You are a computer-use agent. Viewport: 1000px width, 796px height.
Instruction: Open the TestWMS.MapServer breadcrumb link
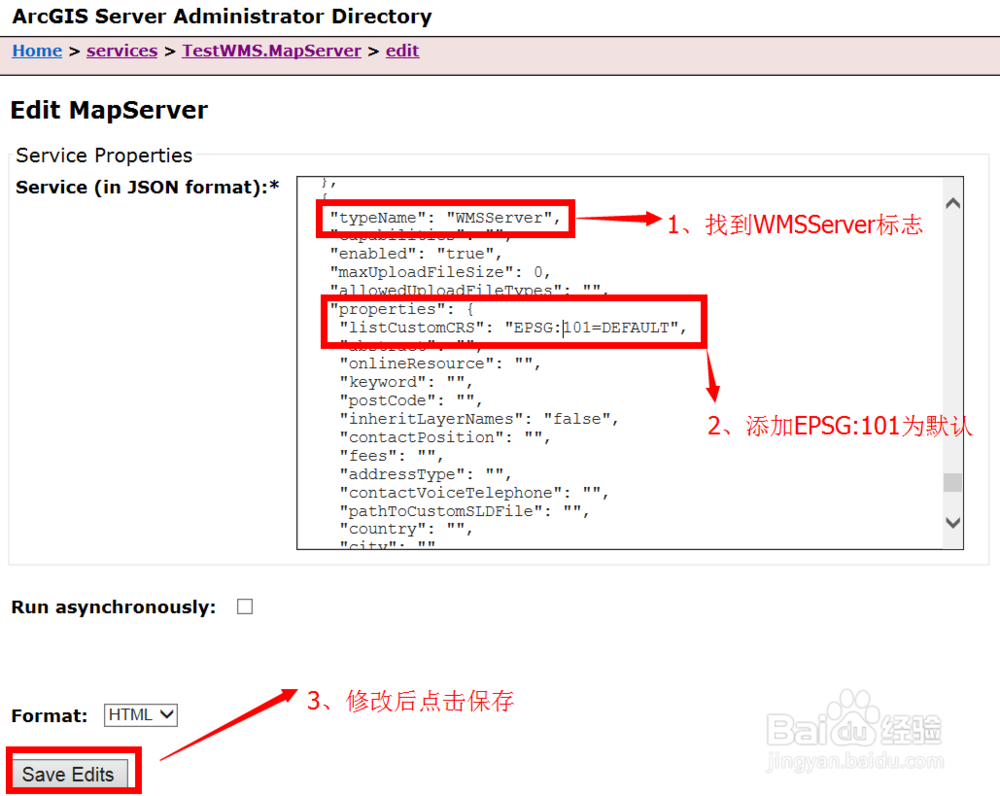[x=272, y=50]
